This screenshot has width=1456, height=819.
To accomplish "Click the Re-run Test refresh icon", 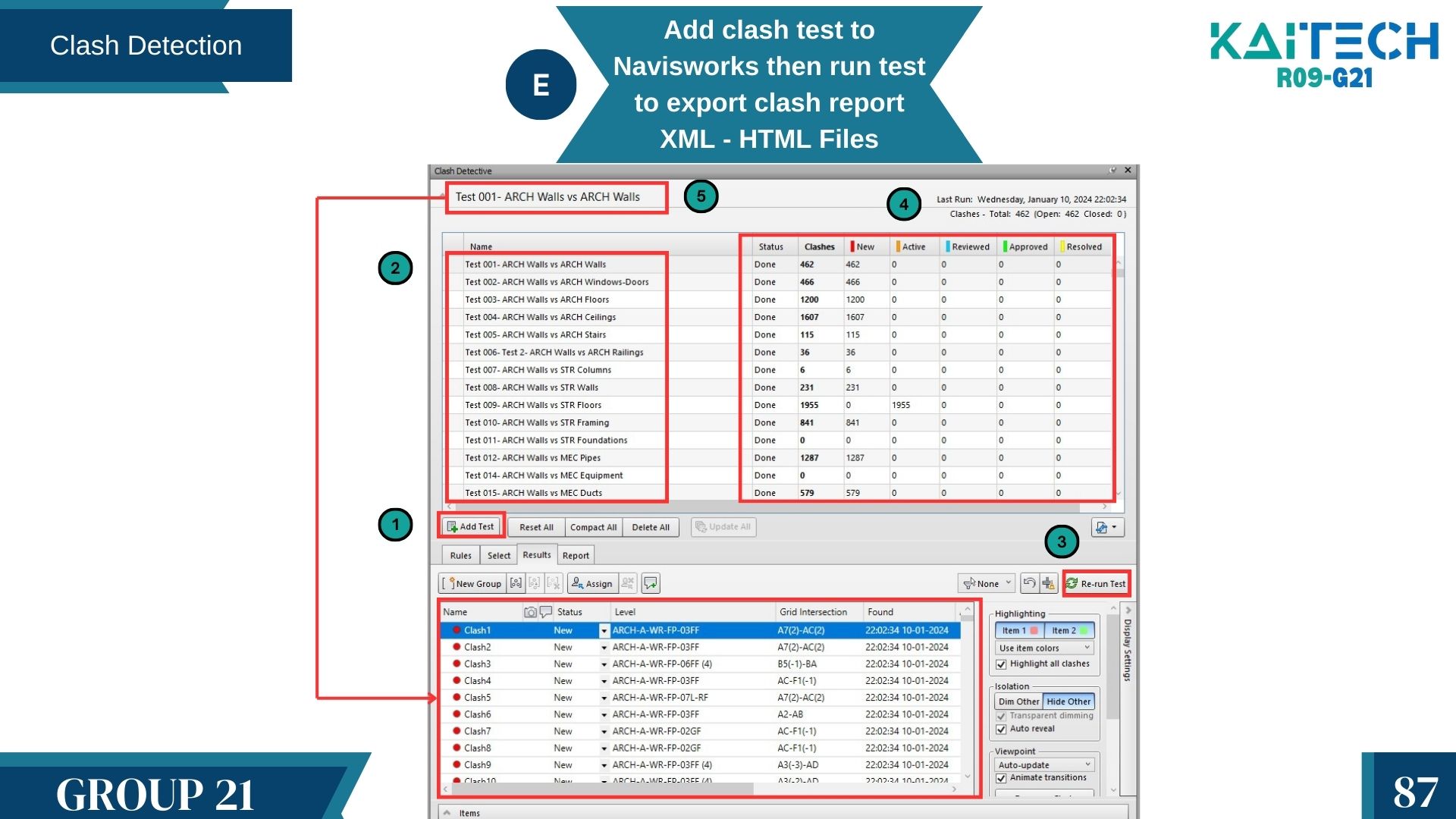I will coord(1072,583).
